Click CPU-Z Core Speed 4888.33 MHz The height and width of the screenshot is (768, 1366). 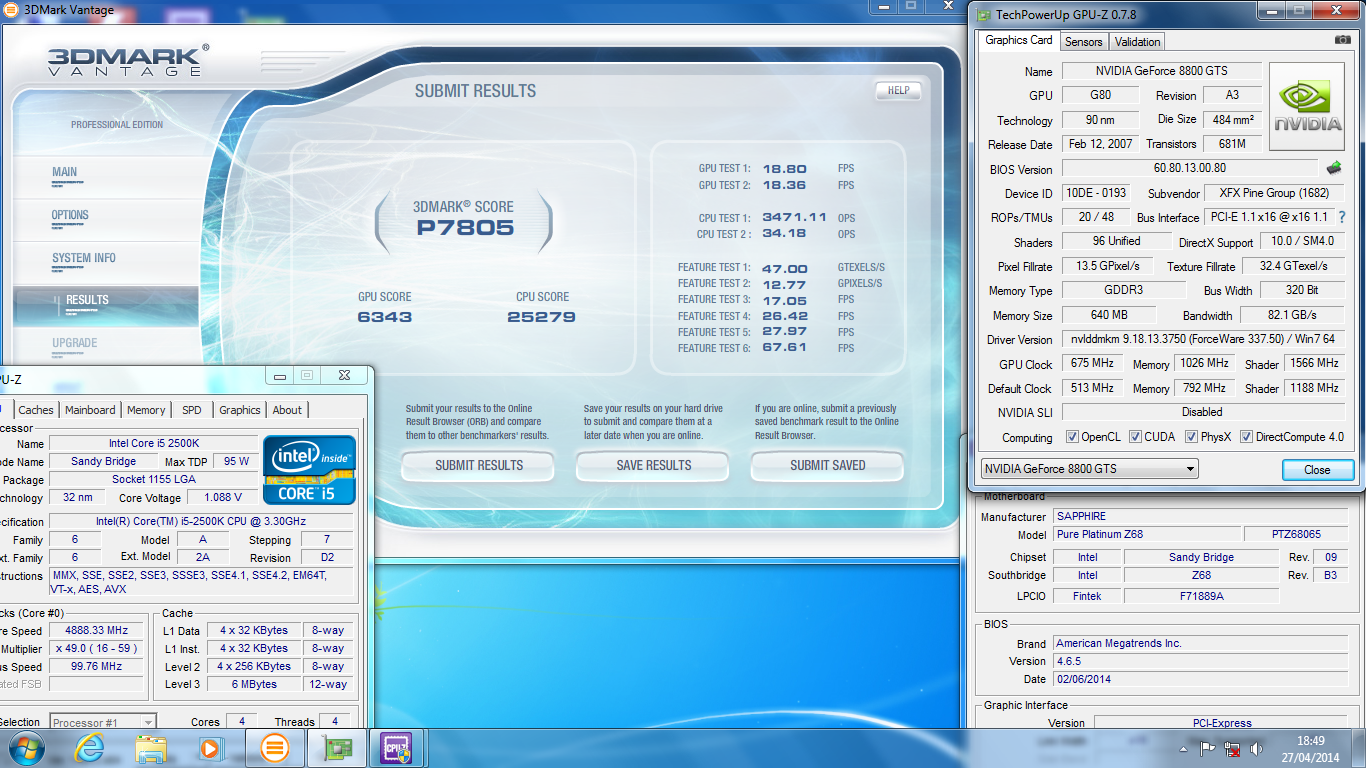click(97, 630)
